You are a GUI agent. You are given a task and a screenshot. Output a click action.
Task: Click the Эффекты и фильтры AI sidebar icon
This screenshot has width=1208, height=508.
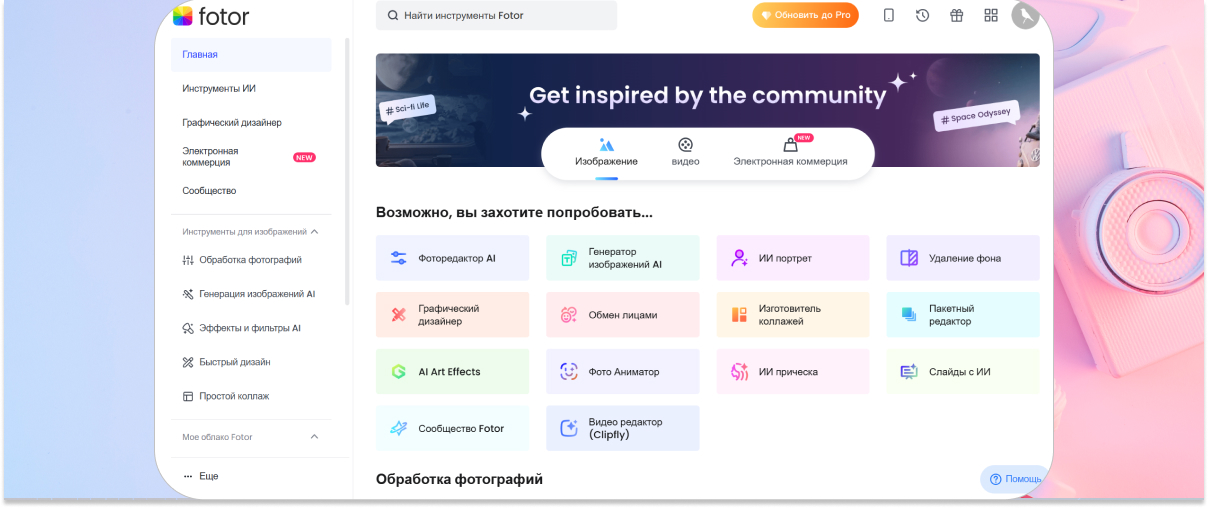(x=188, y=328)
